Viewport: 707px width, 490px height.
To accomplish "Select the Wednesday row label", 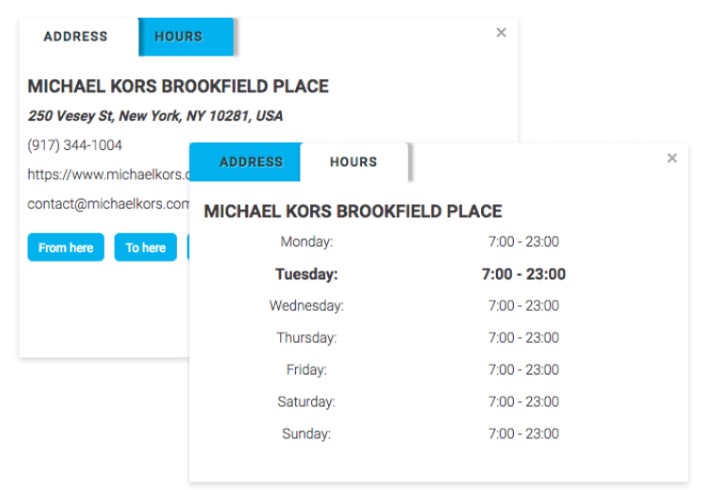I will click(x=307, y=306).
